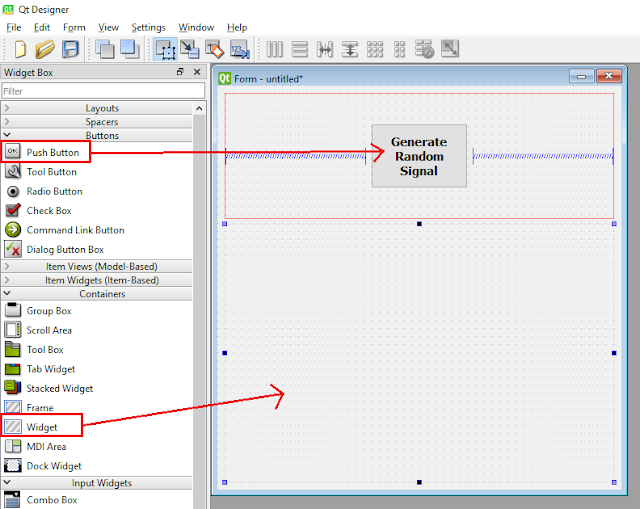Image resolution: width=640 pixels, height=509 pixels.
Task: Save the form using floppy disk icon
Action: coord(70,49)
